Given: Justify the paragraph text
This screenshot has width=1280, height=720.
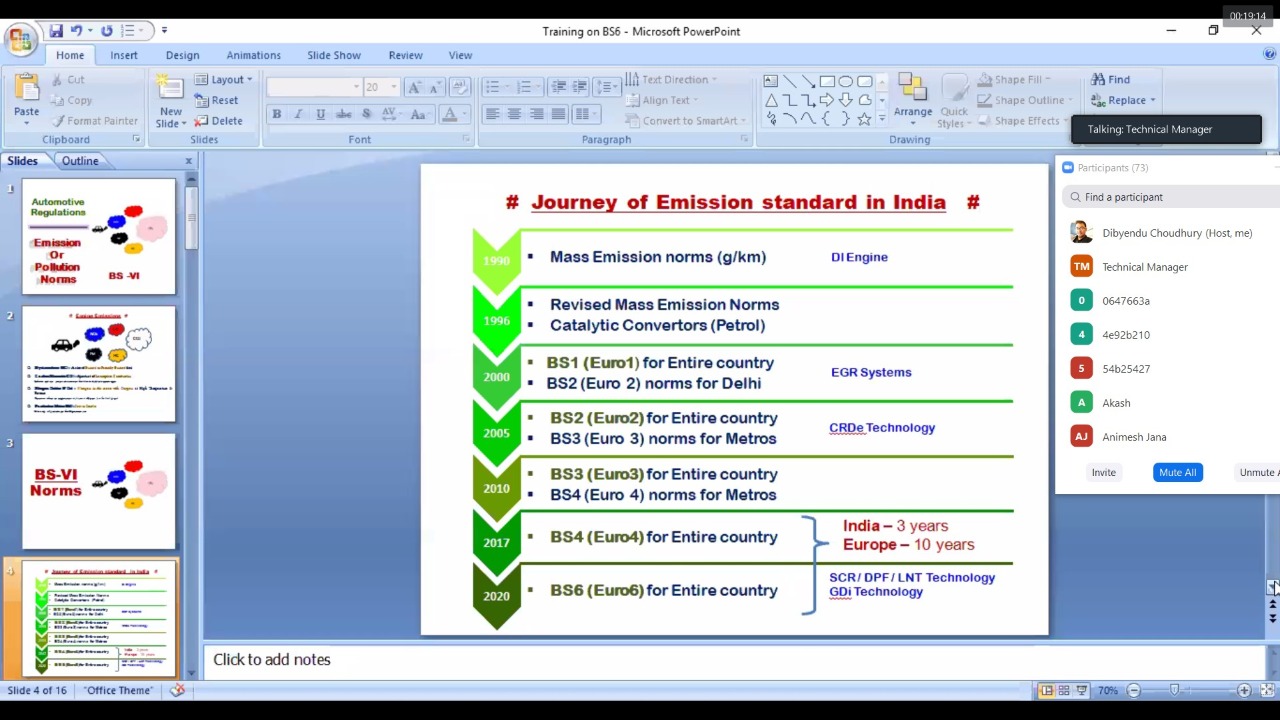Looking at the screenshot, I should 558,114.
